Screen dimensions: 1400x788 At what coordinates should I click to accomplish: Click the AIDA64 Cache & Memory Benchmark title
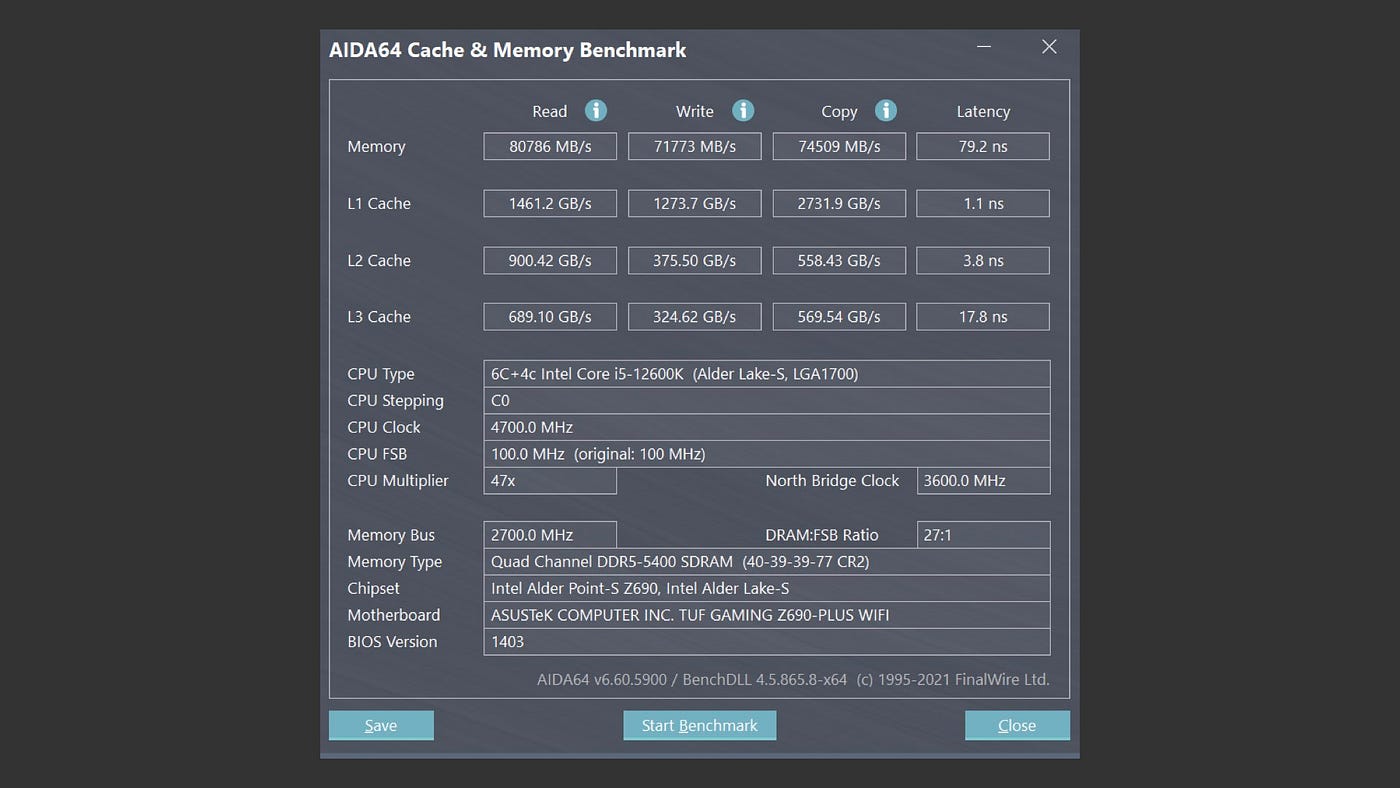pyautogui.click(x=508, y=50)
